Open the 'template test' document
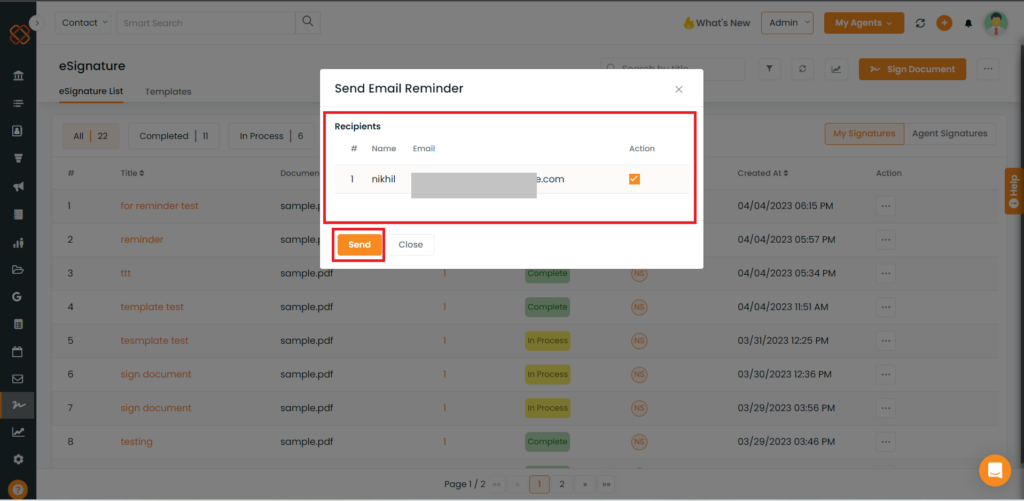This screenshot has height=501, width=1024. (152, 306)
